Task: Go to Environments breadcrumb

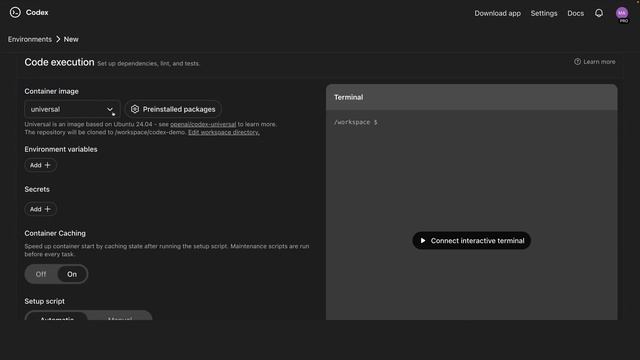Action: (30, 39)
